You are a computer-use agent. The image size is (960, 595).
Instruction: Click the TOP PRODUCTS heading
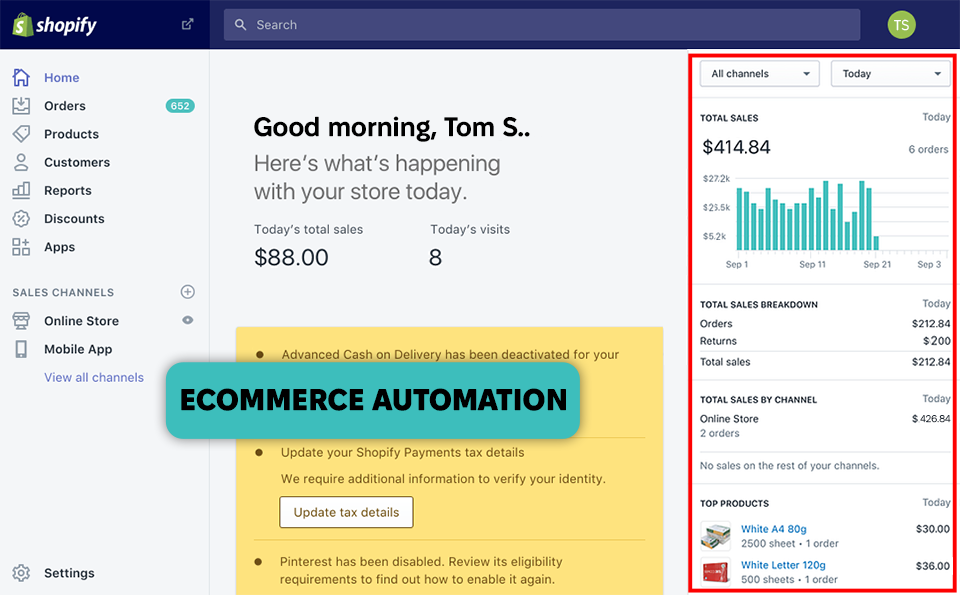pos(734,503)
